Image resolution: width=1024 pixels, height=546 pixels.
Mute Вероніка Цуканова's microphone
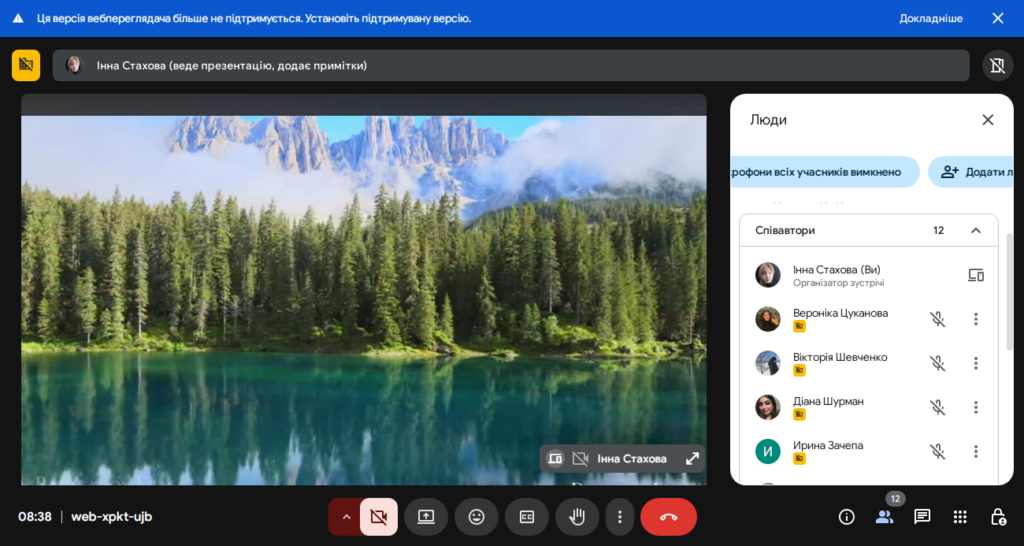pos(937,319)
